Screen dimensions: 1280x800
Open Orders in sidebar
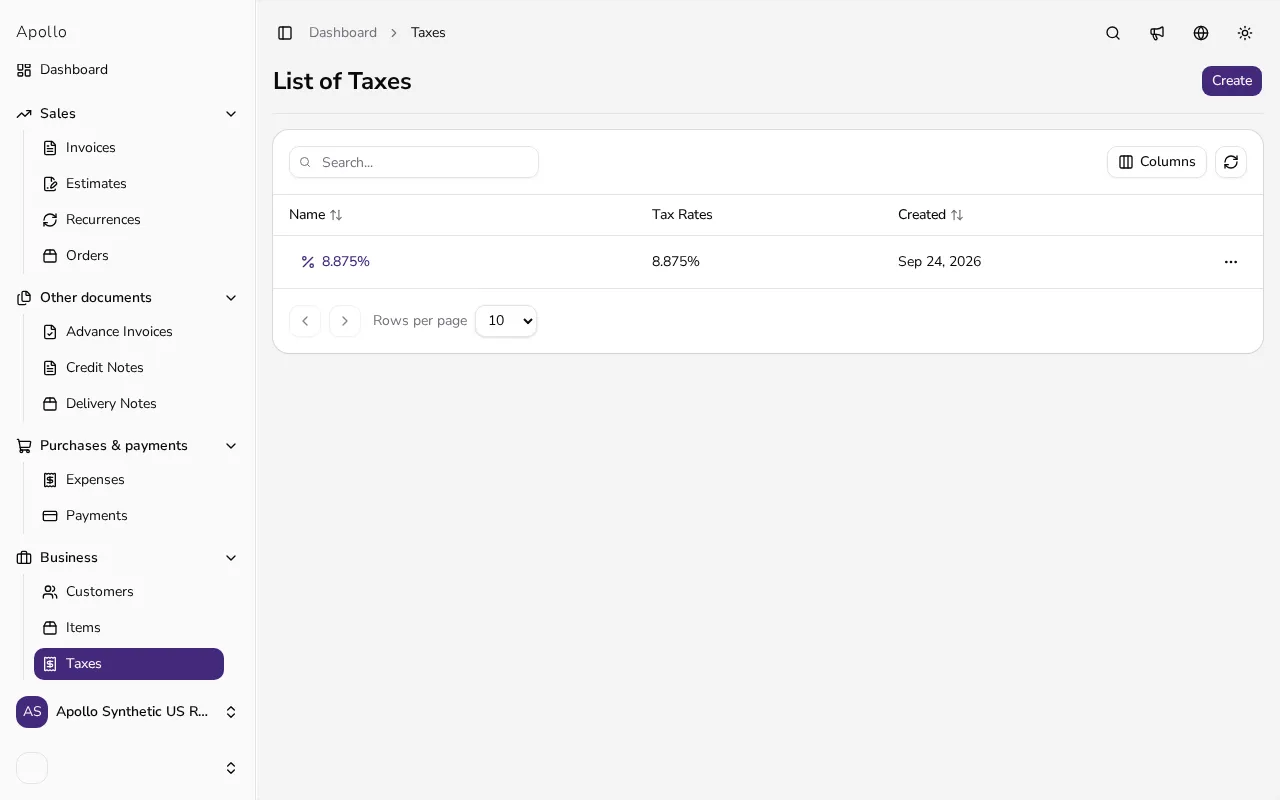(x=129, y=256)
